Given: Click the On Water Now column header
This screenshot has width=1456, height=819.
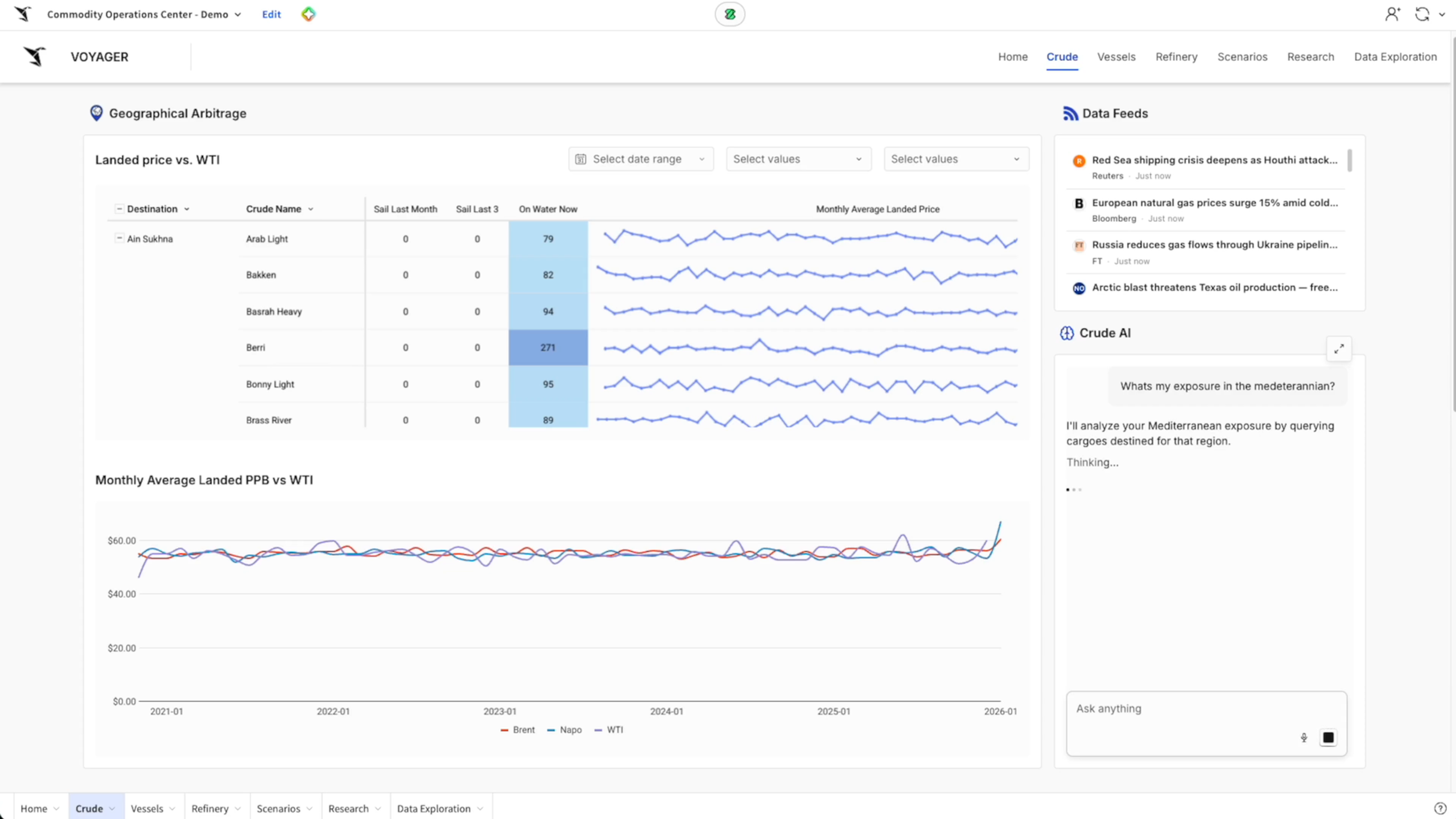Looking at the screenshot, I should coord(548,209).
